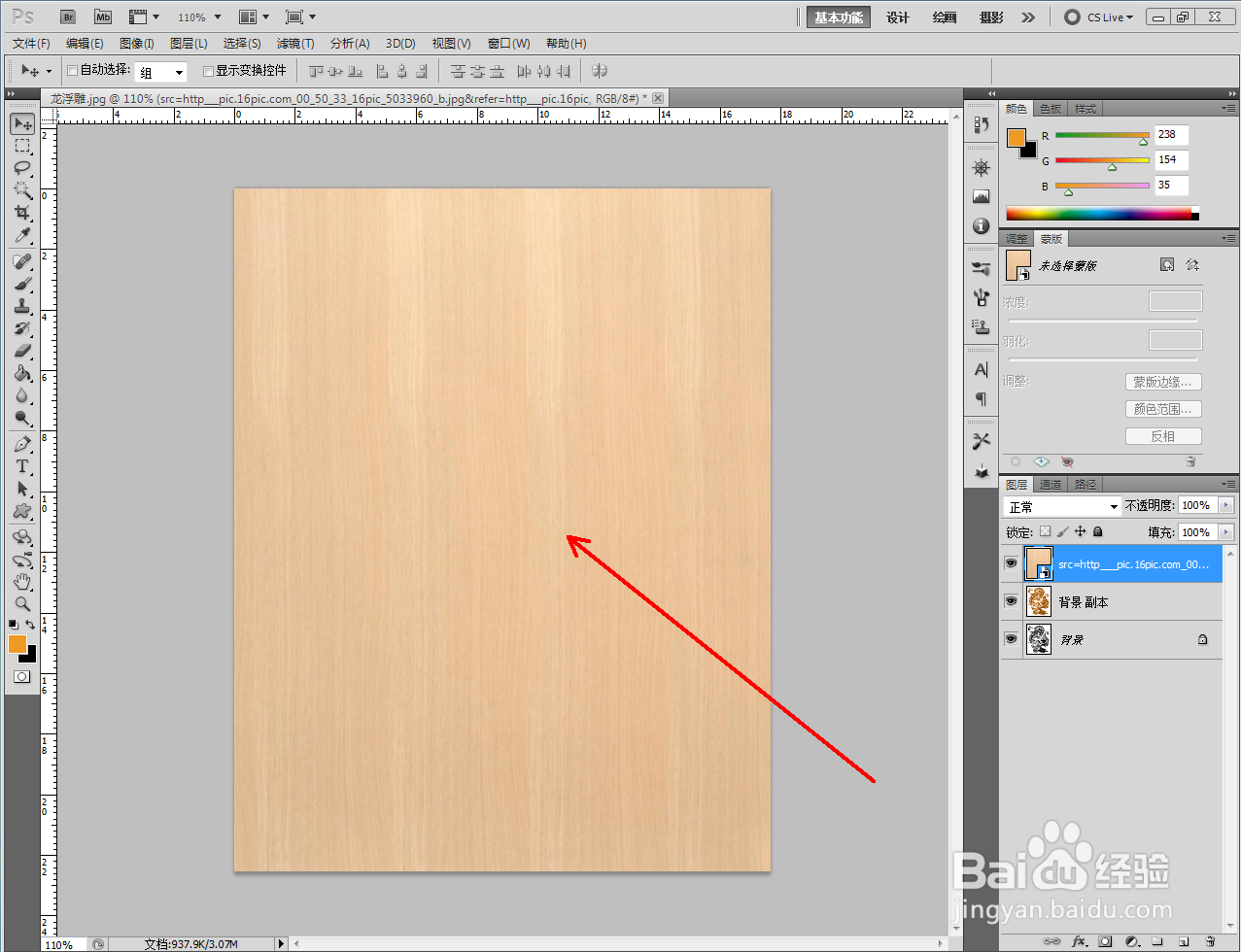Select the Magic Wand tool
Viewport: 1241px width, 952px height.
coord(22,190)
